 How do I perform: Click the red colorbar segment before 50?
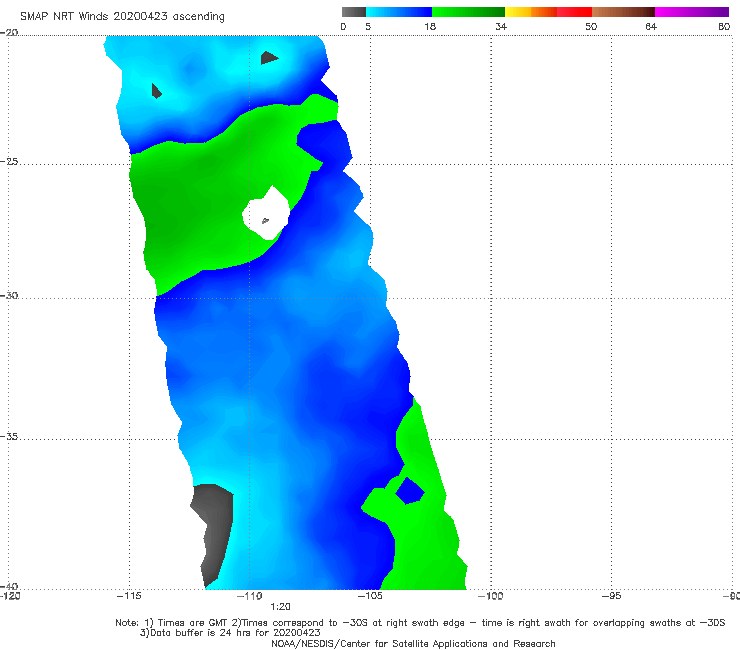click(x=574, y=12)
